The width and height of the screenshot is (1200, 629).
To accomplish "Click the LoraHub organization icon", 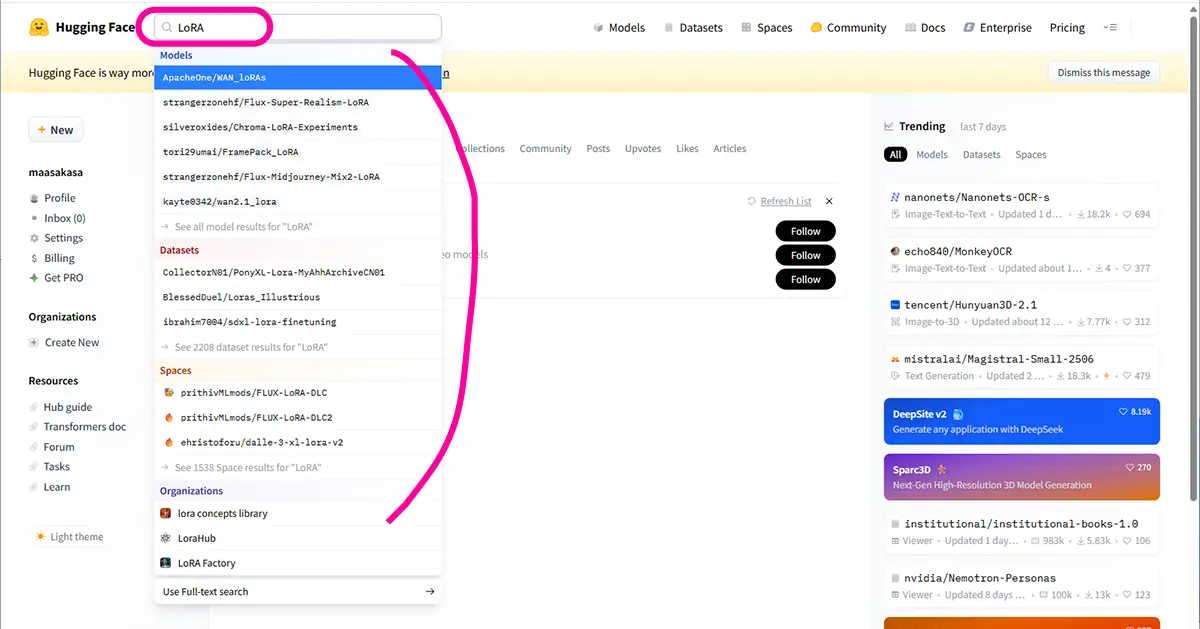I will pyautogui.click(x=167, y=538).
